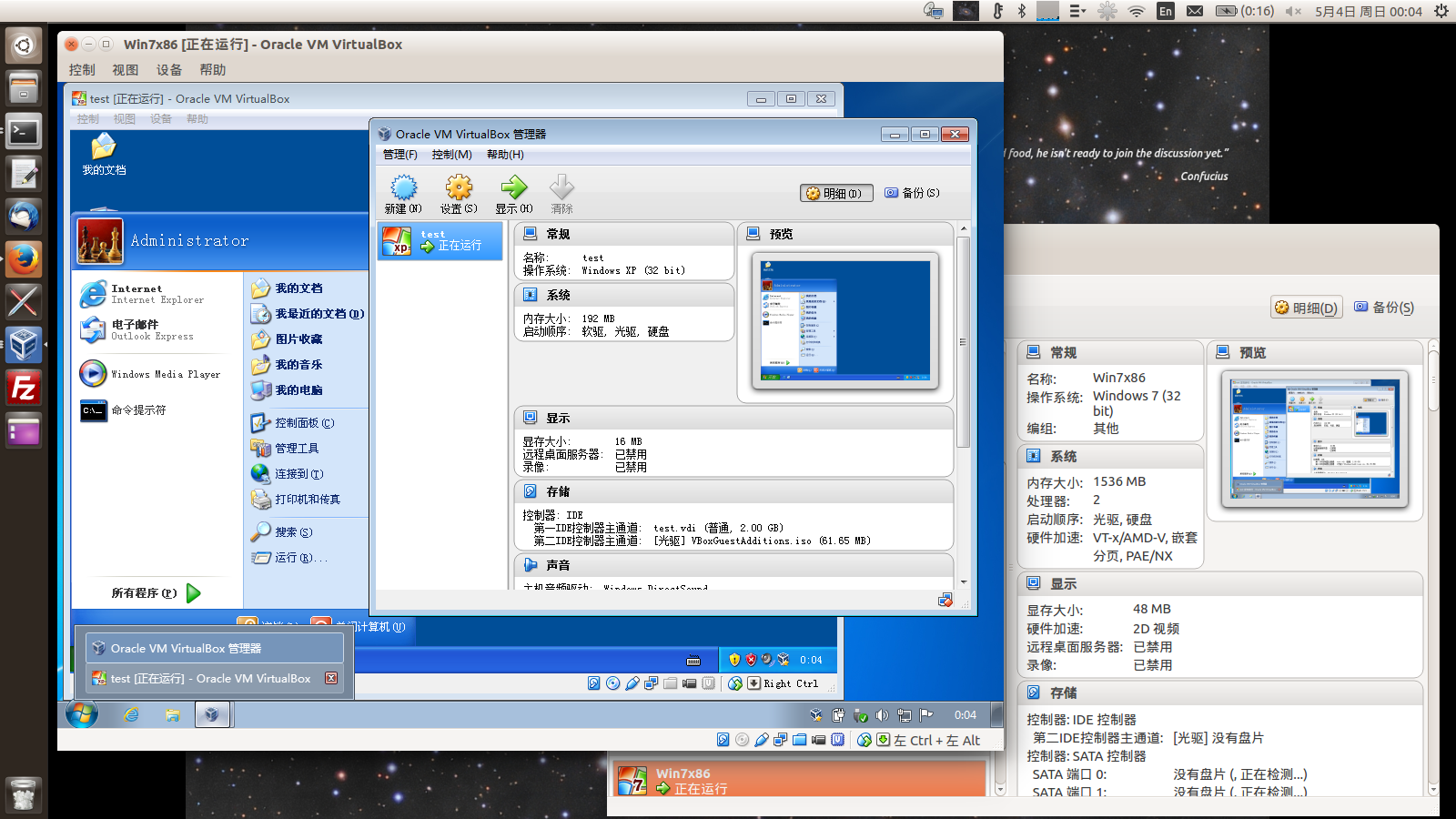Click the test VM preview thumbnail
This screenshot has width=1456, height=819.
coord(844,320)
